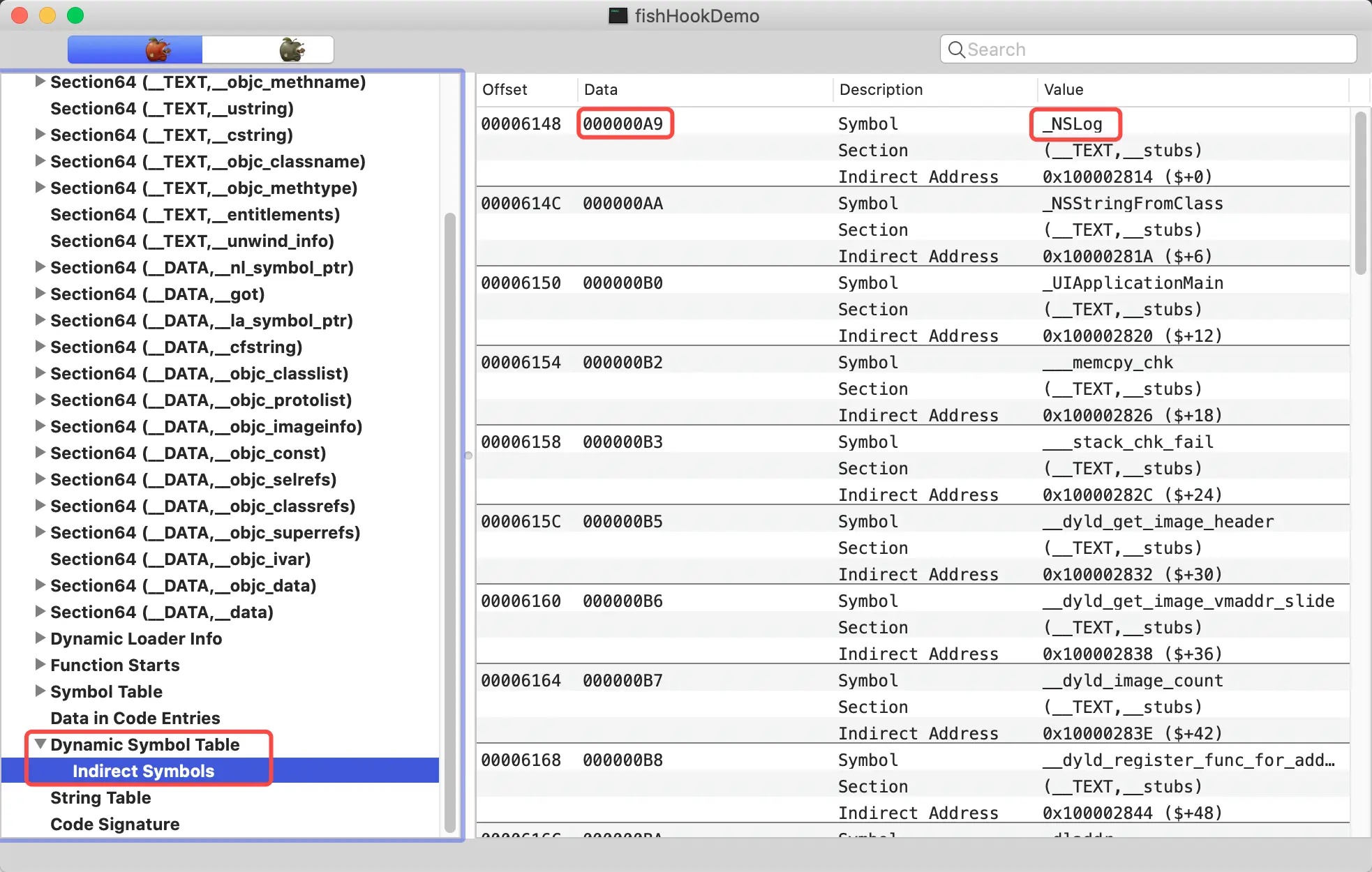Click the fishHookDemo title bar terminal icon
Screen dimensions: 1372x872
[618, 15]
